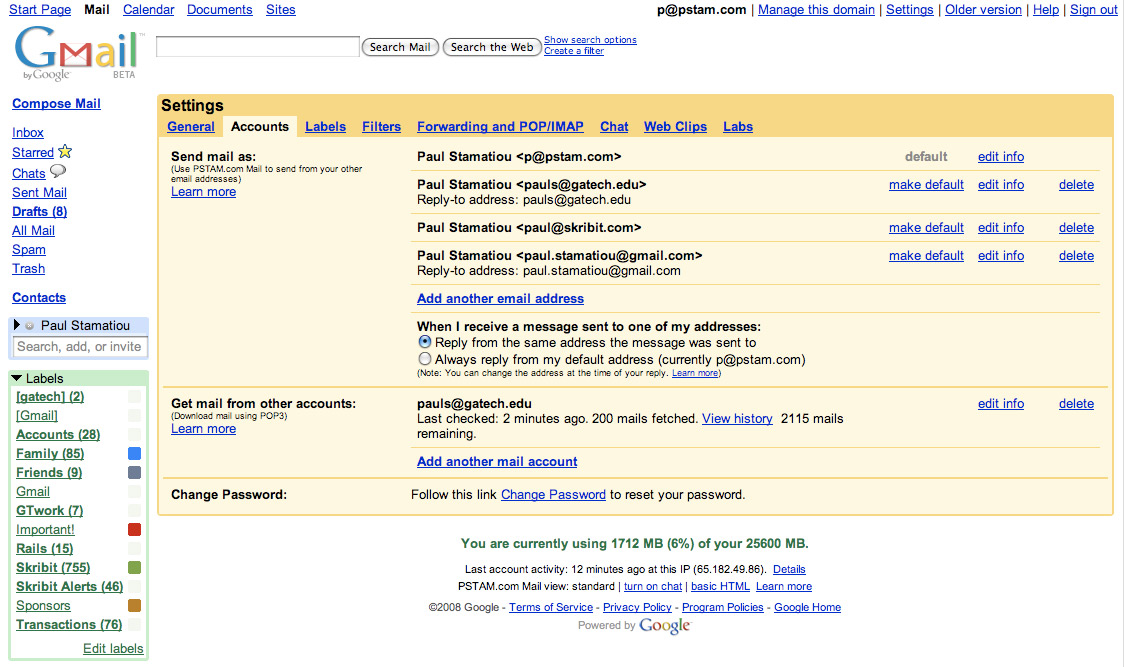Open Sites in the top navigation
This screenshot has height=667, width=1124.
click(x=280, y=9)
